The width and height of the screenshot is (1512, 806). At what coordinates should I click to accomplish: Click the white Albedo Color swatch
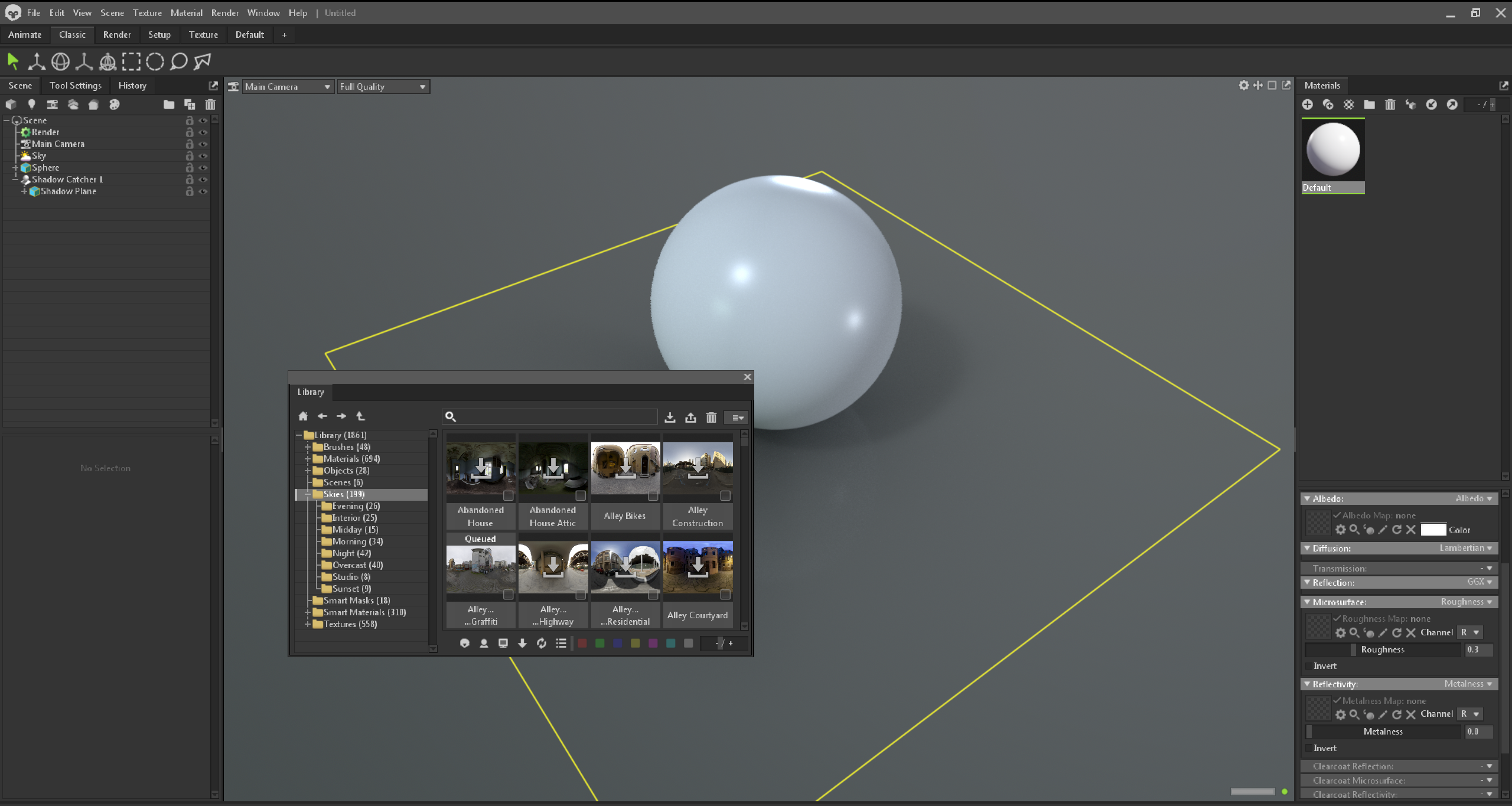point(1433,530)
